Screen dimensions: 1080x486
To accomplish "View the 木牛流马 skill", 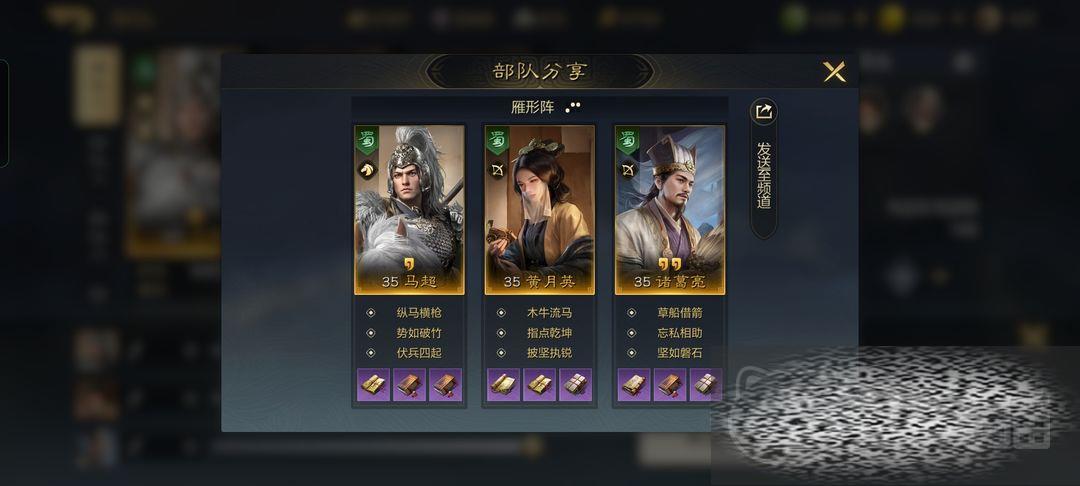I will (x=549, y=313).
